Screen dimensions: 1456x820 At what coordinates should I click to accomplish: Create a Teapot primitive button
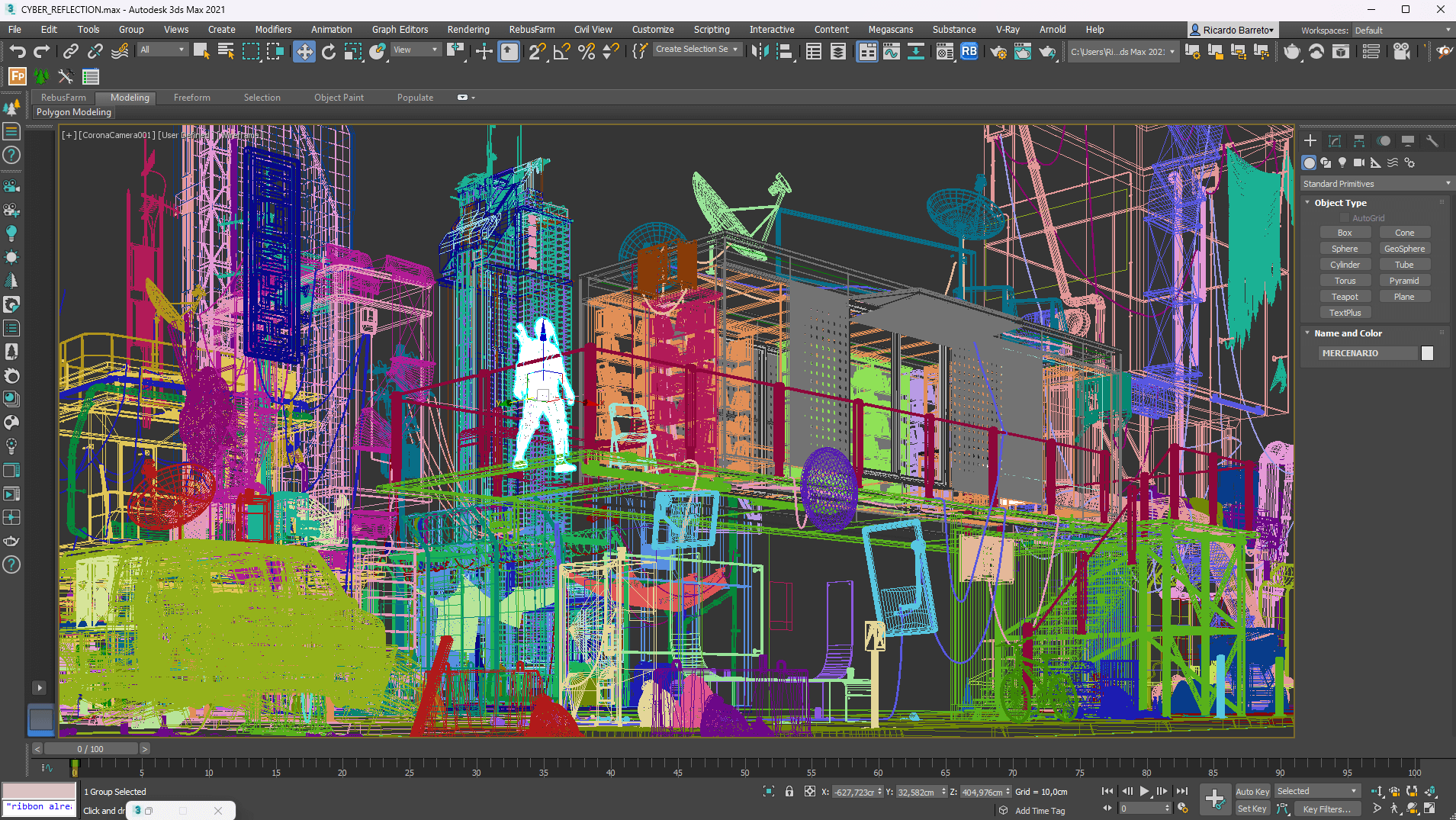(x=1345, y=297)
